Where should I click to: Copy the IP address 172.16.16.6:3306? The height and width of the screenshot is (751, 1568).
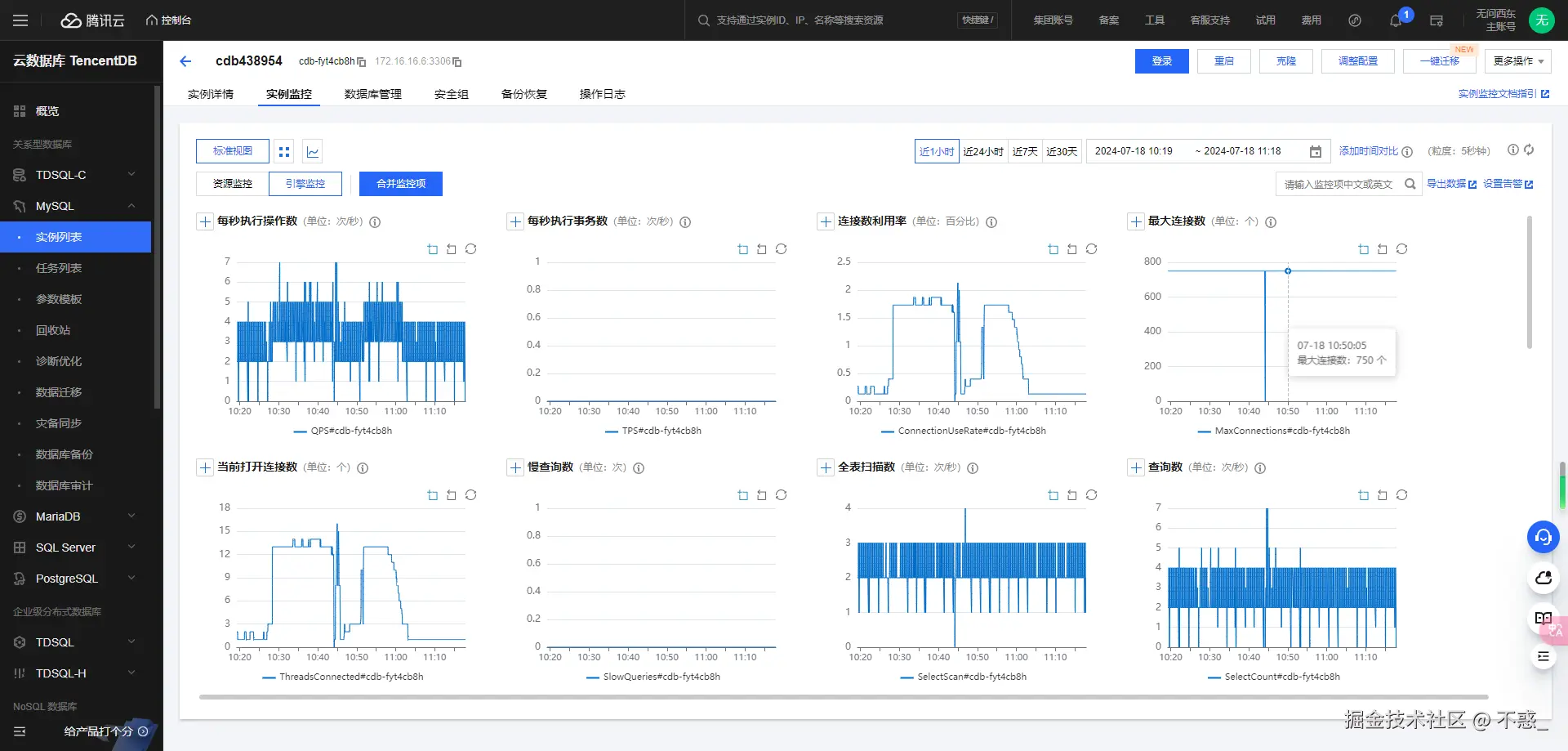457,62
